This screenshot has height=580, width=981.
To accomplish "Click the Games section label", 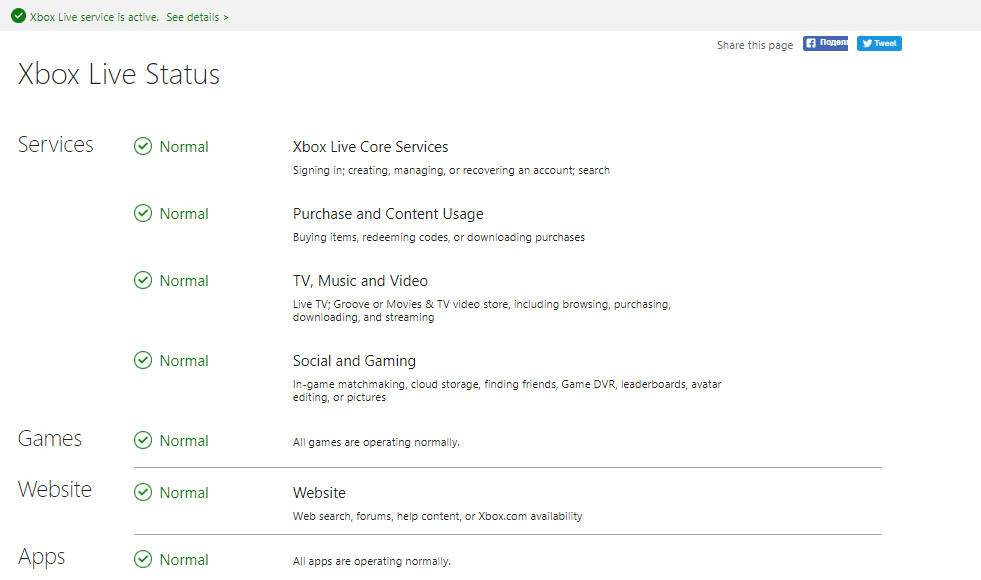I will (50, 439).
